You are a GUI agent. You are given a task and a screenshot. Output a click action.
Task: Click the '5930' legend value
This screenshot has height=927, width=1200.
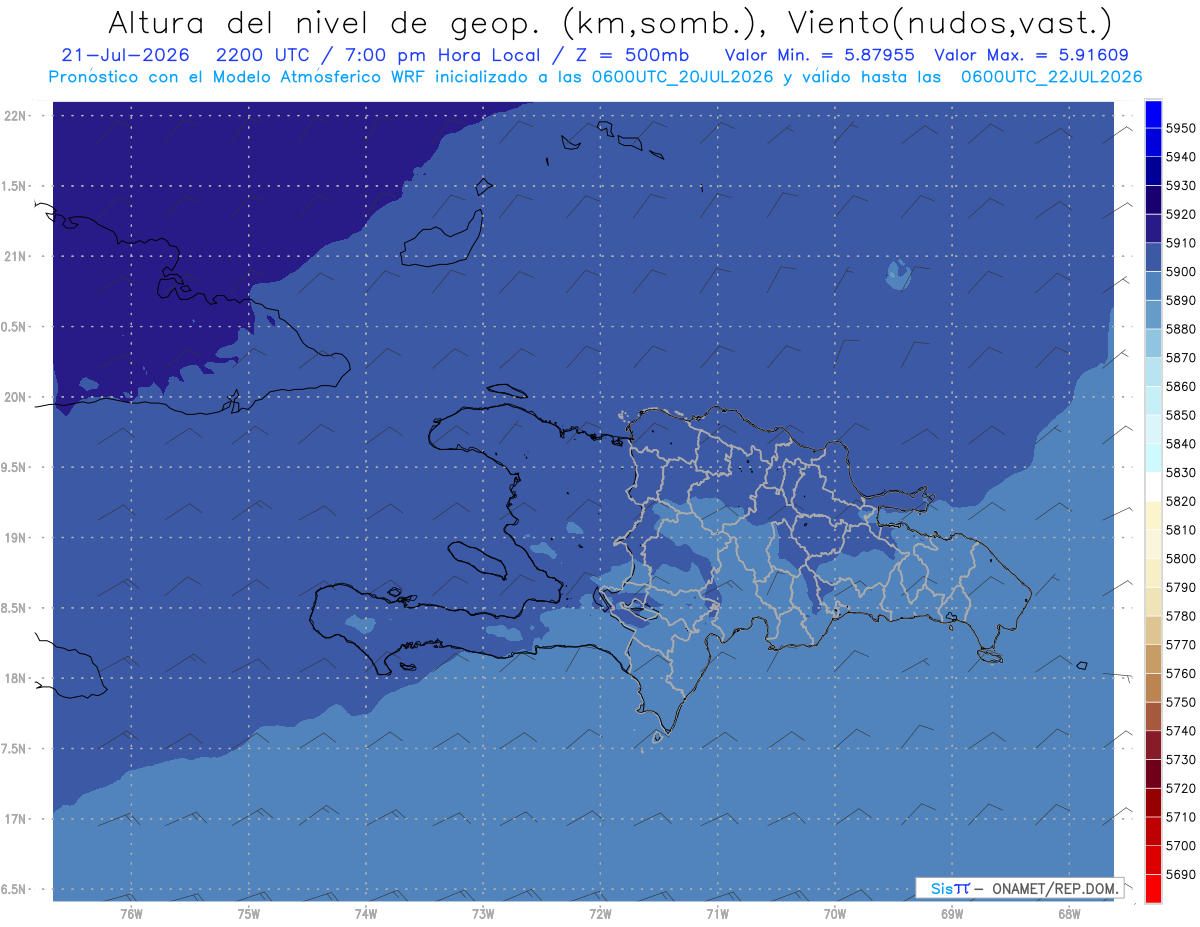pyautogui.click(x=1180, y=186)
